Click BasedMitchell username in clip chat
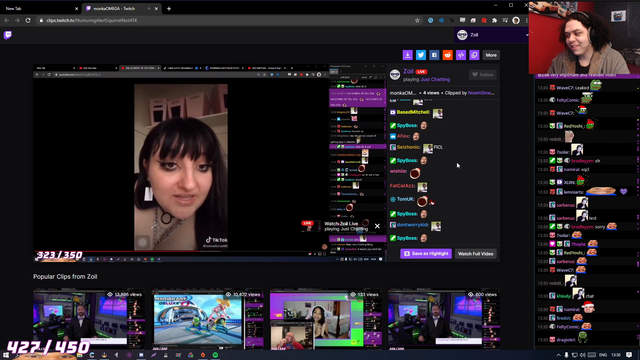The height and width of the screenshot is (360, 640). [x=413, y=112]
